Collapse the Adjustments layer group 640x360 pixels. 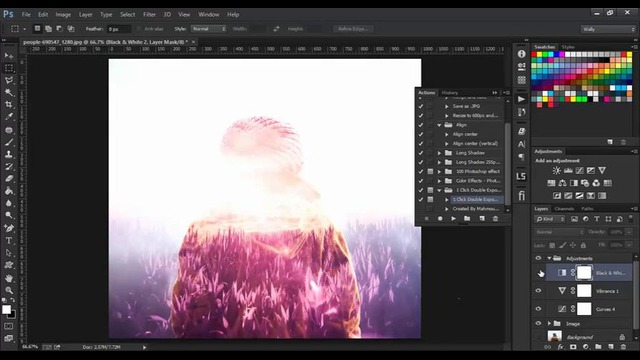549,258
